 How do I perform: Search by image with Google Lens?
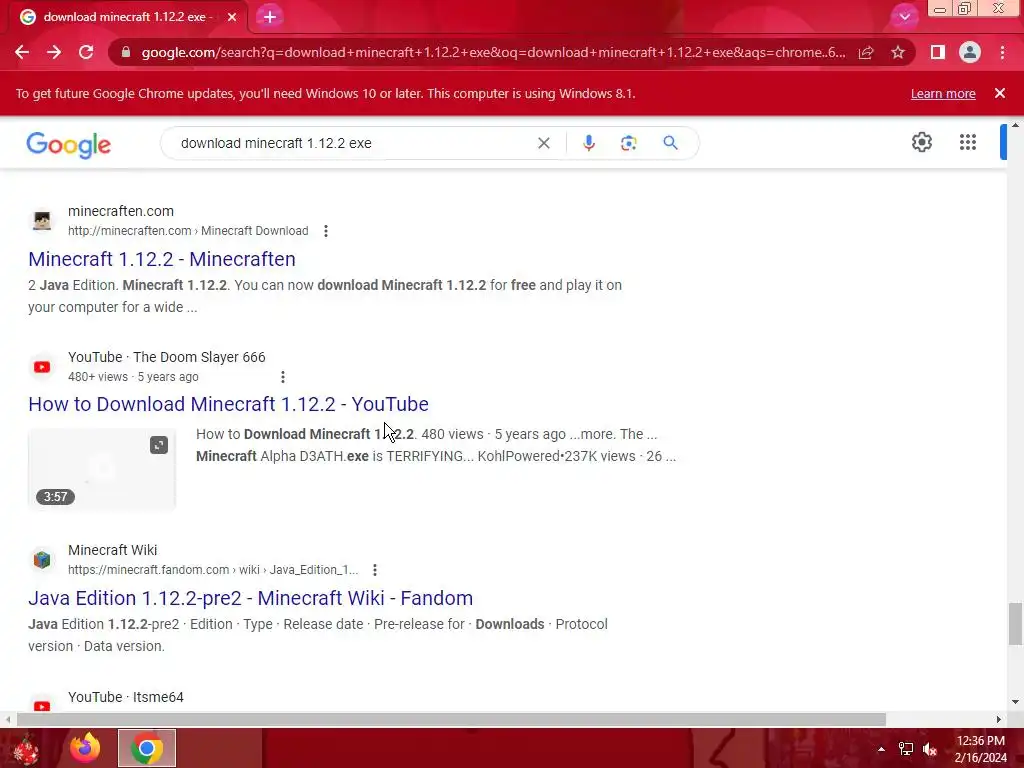point(628,143)
